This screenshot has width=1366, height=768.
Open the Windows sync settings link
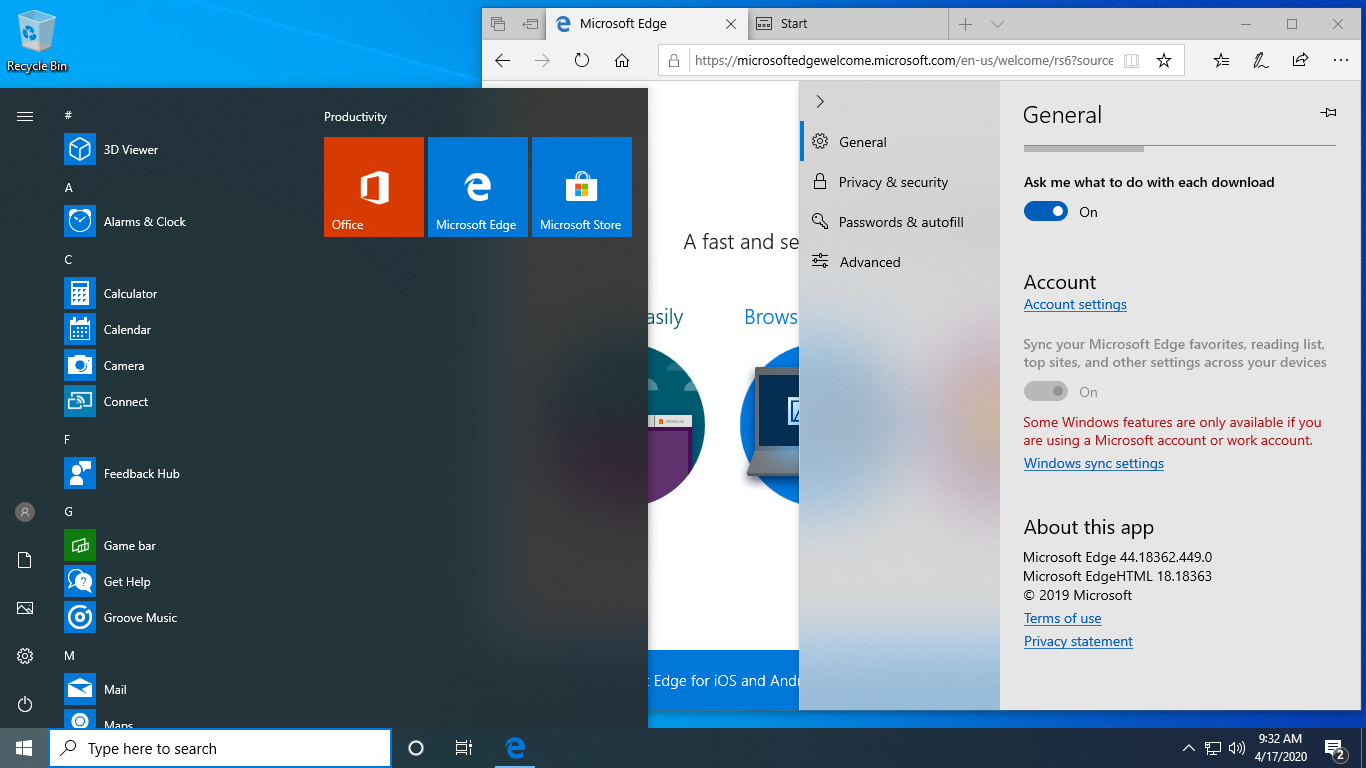point(1093,464)
